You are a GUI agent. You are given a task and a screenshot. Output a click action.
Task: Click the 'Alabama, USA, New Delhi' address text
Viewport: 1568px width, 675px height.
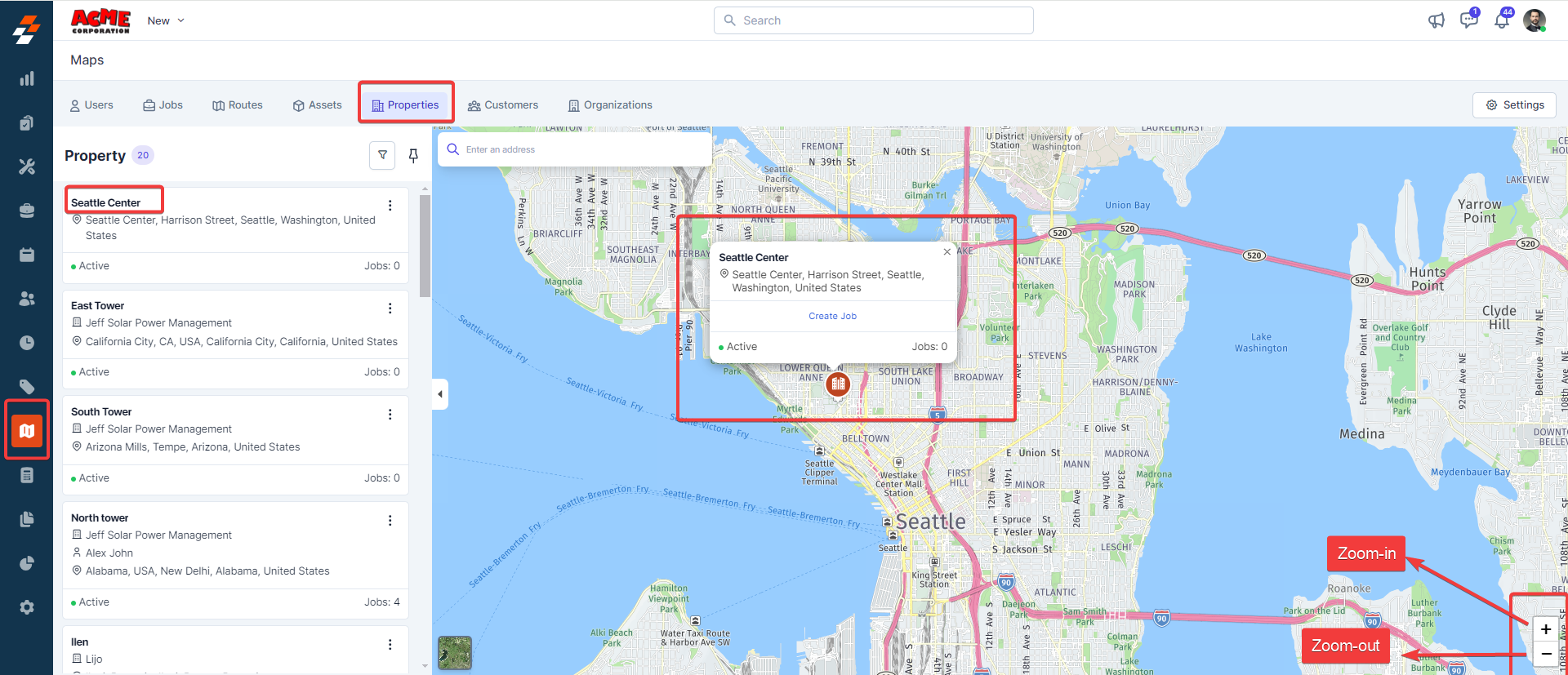tap(207, 571)
